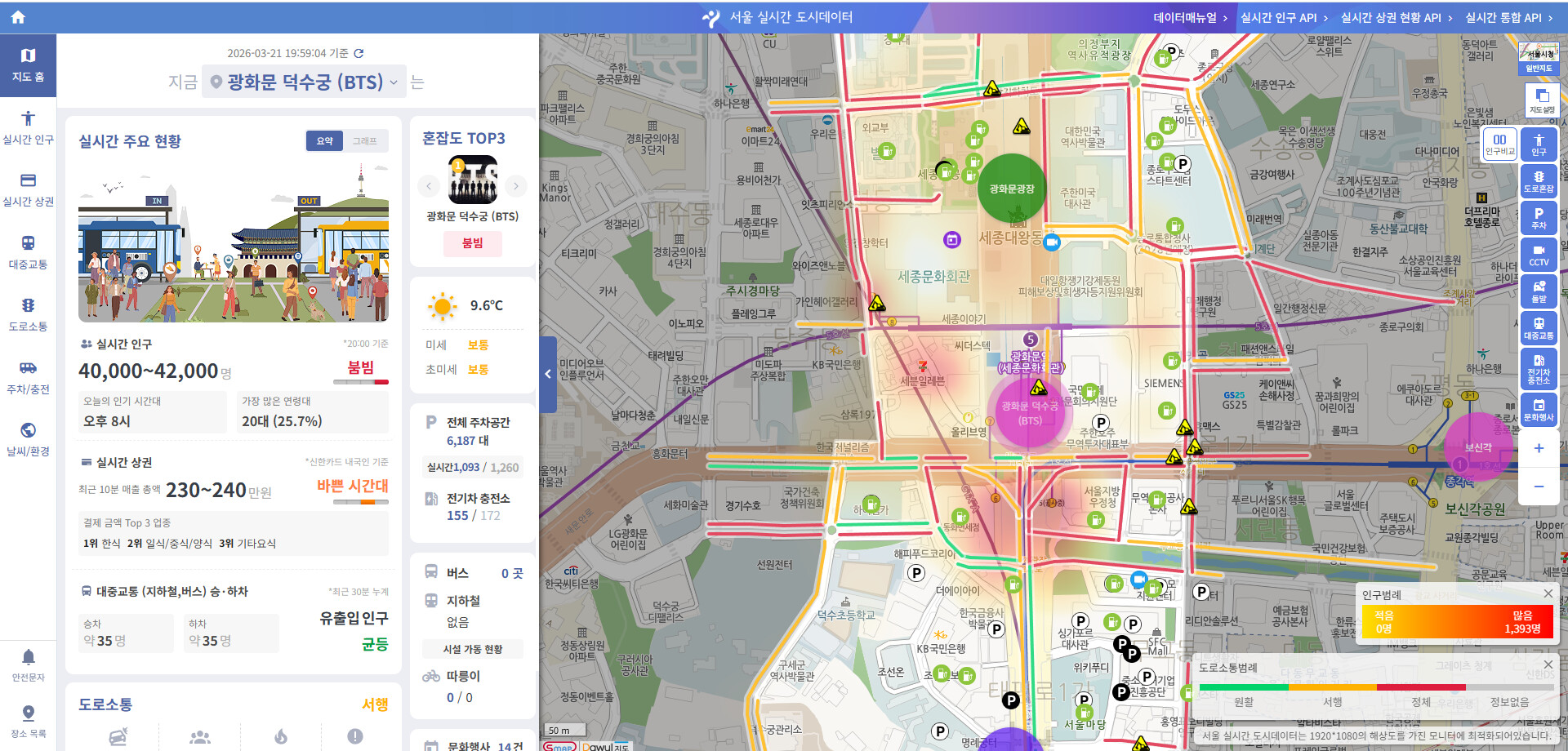Open 도로소통 sidebar section
The height and width of the screenshot is (751, 1568).
point(28,315)
